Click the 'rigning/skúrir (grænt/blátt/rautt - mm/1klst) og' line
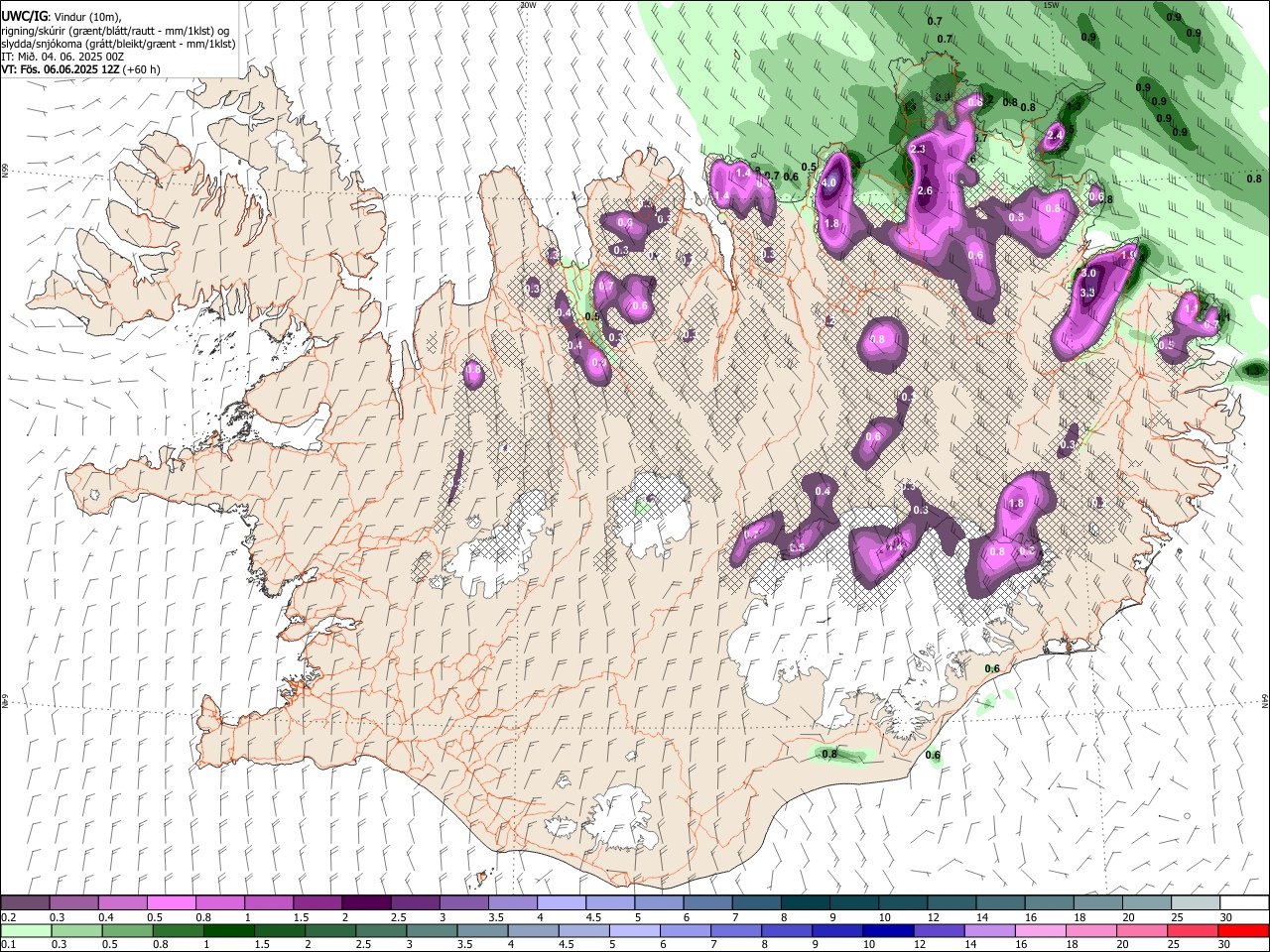Image resolution: width=1270 pixels, height=952 pixels. tap(115, 30)
